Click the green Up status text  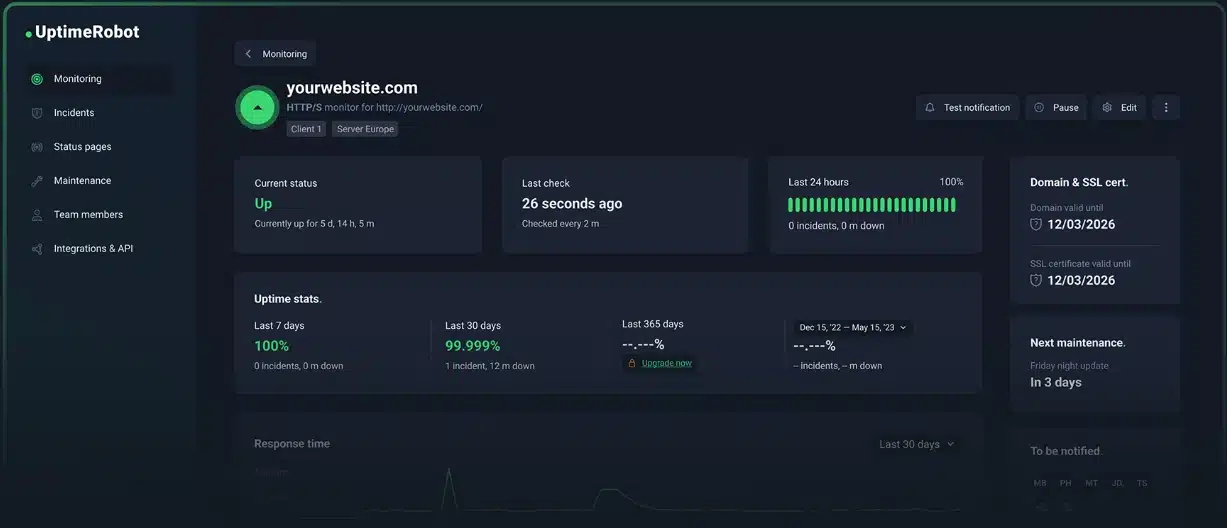(x=263, y=203)
